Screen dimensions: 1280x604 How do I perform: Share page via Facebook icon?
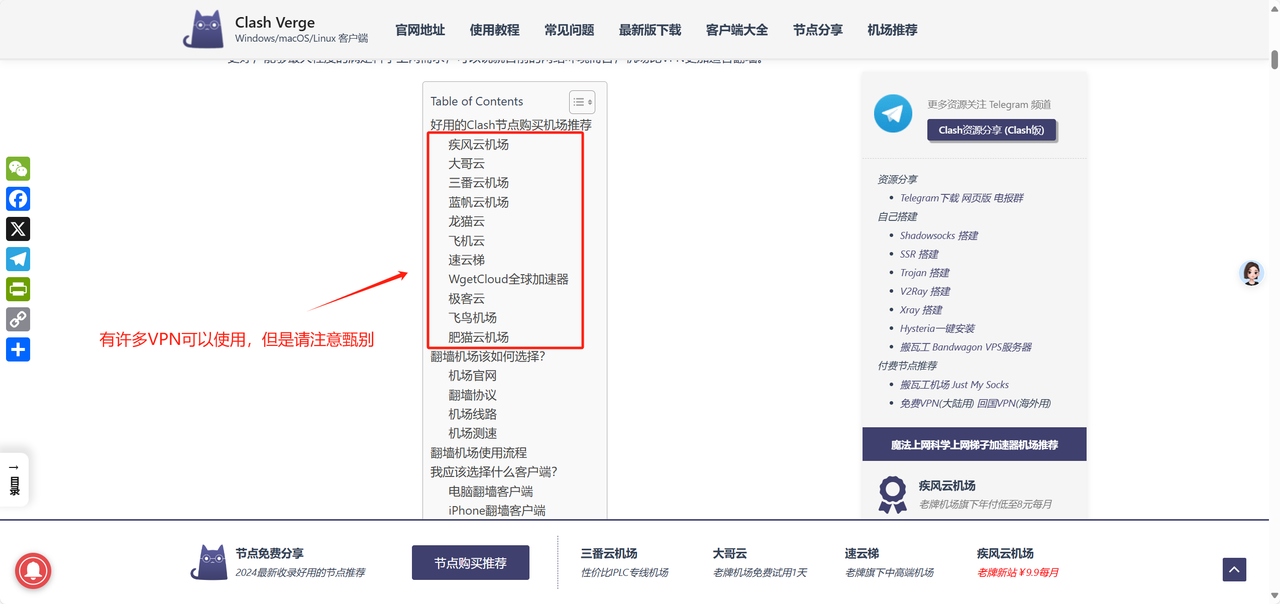click(18, 199)
